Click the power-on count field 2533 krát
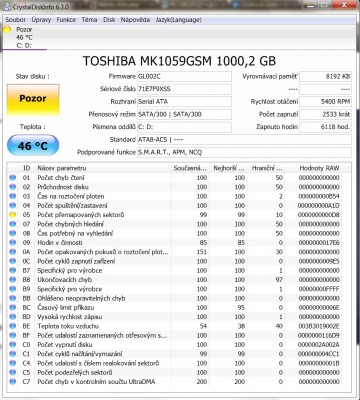 pos(326,114)
